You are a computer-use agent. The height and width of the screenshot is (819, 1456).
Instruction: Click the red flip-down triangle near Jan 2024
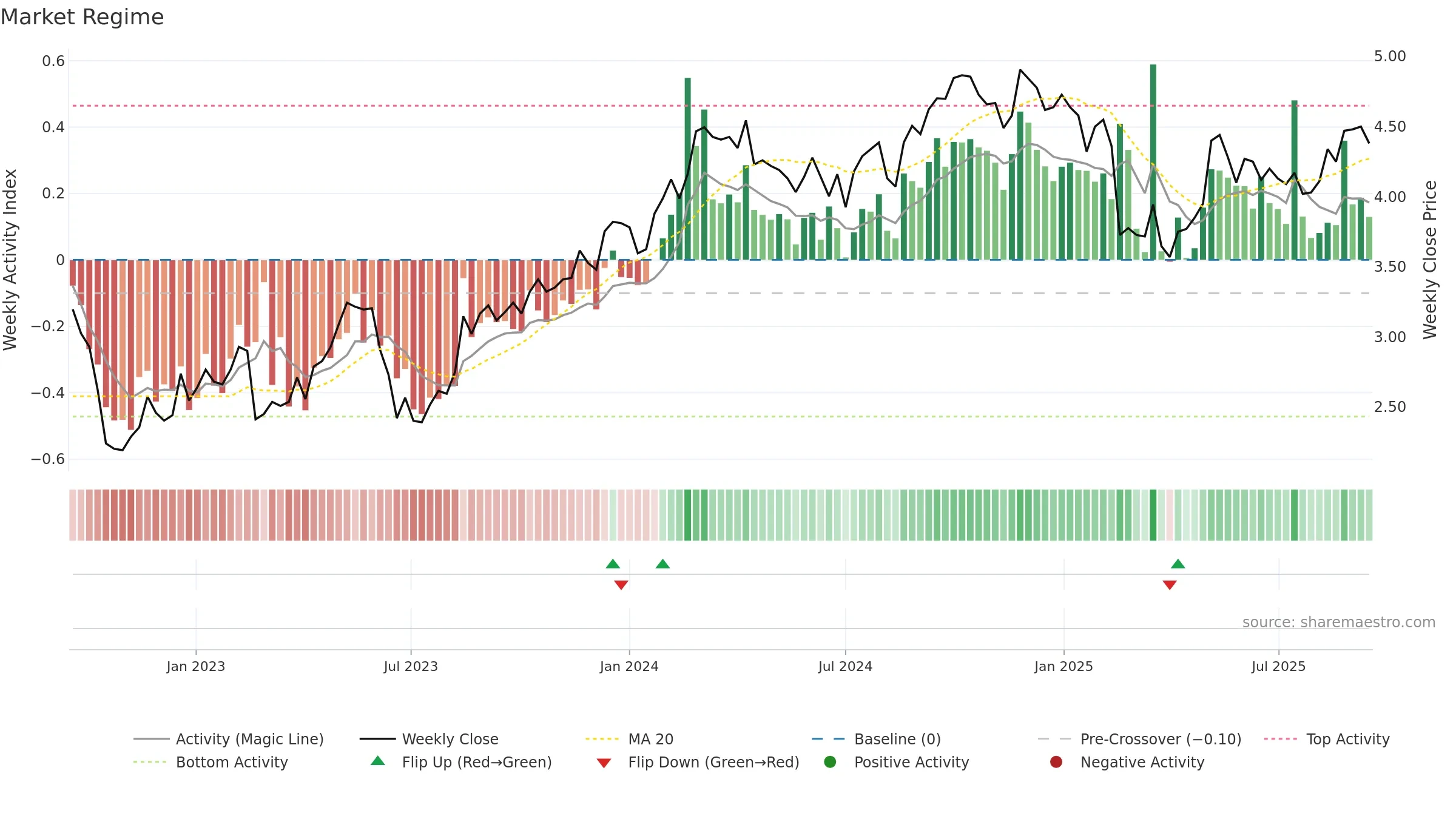621,585
